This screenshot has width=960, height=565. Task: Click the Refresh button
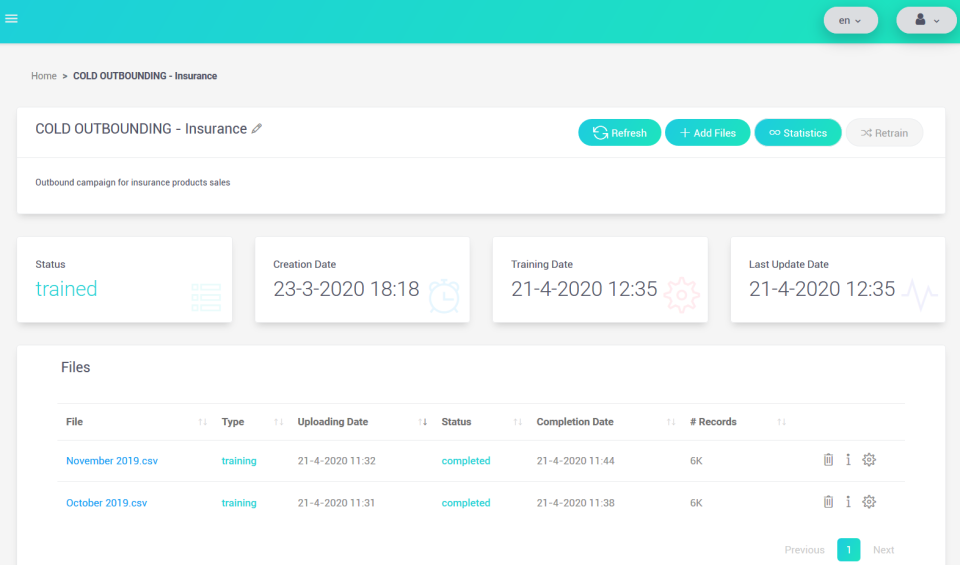[620, 133]
